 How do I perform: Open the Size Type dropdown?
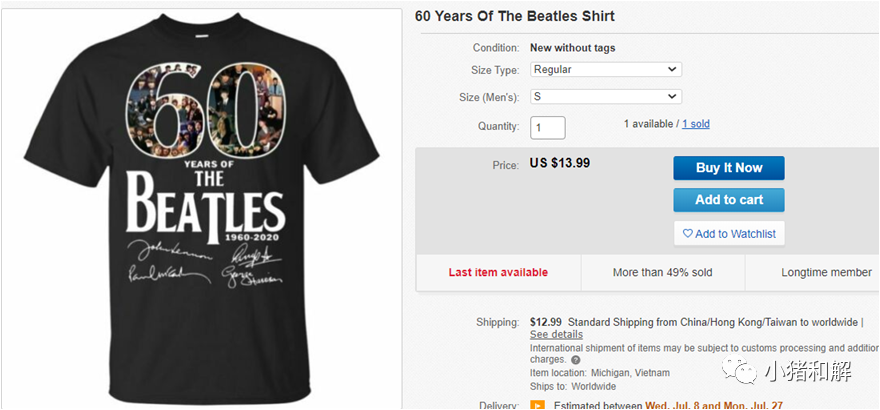pyautogui.click(x=605, y=70)
